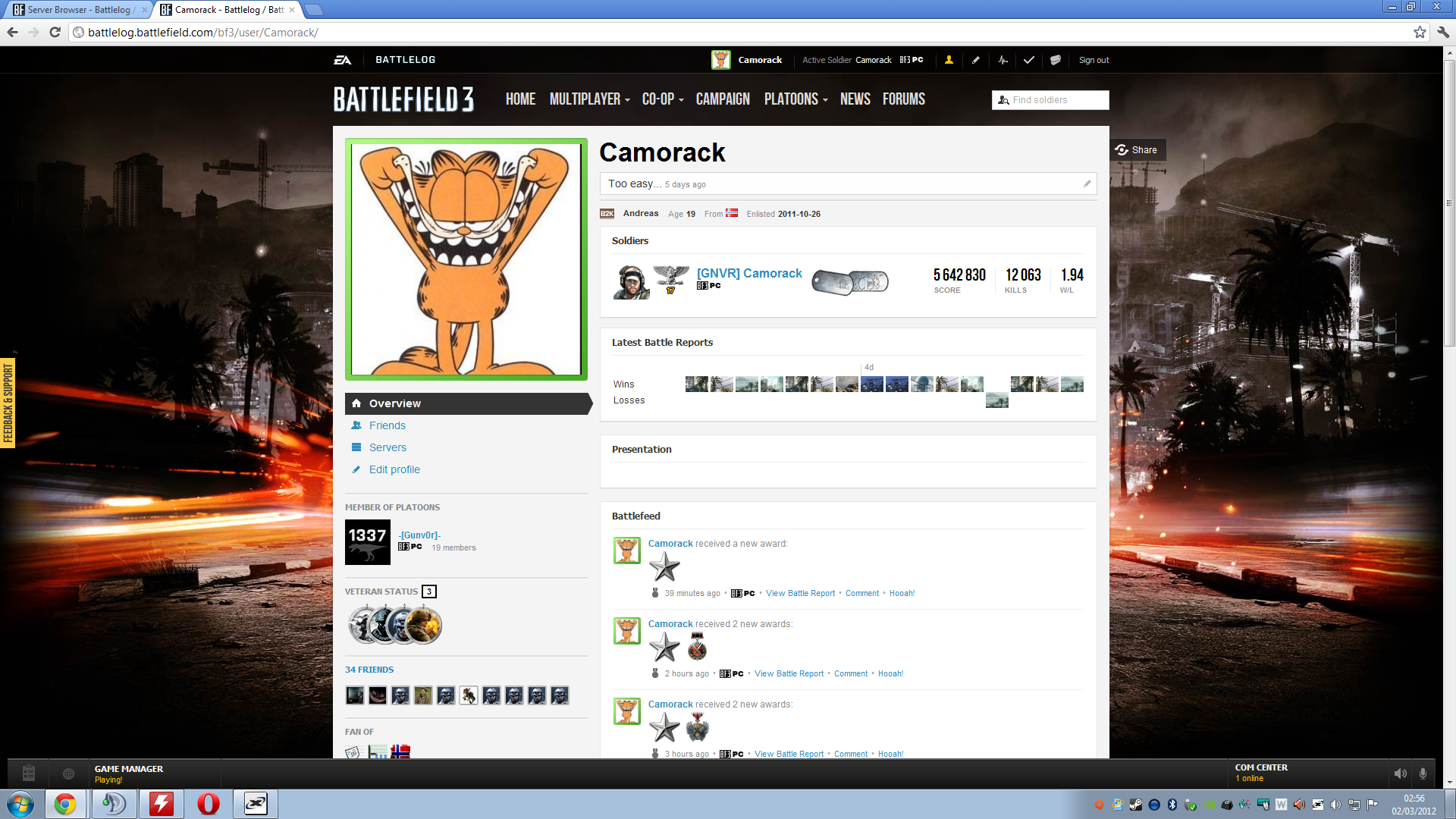The height and width of the screenshot is (819, 1456).
Task: Open the -[Gunv0r]- platoon link
Action: click(x=419, y=535)
